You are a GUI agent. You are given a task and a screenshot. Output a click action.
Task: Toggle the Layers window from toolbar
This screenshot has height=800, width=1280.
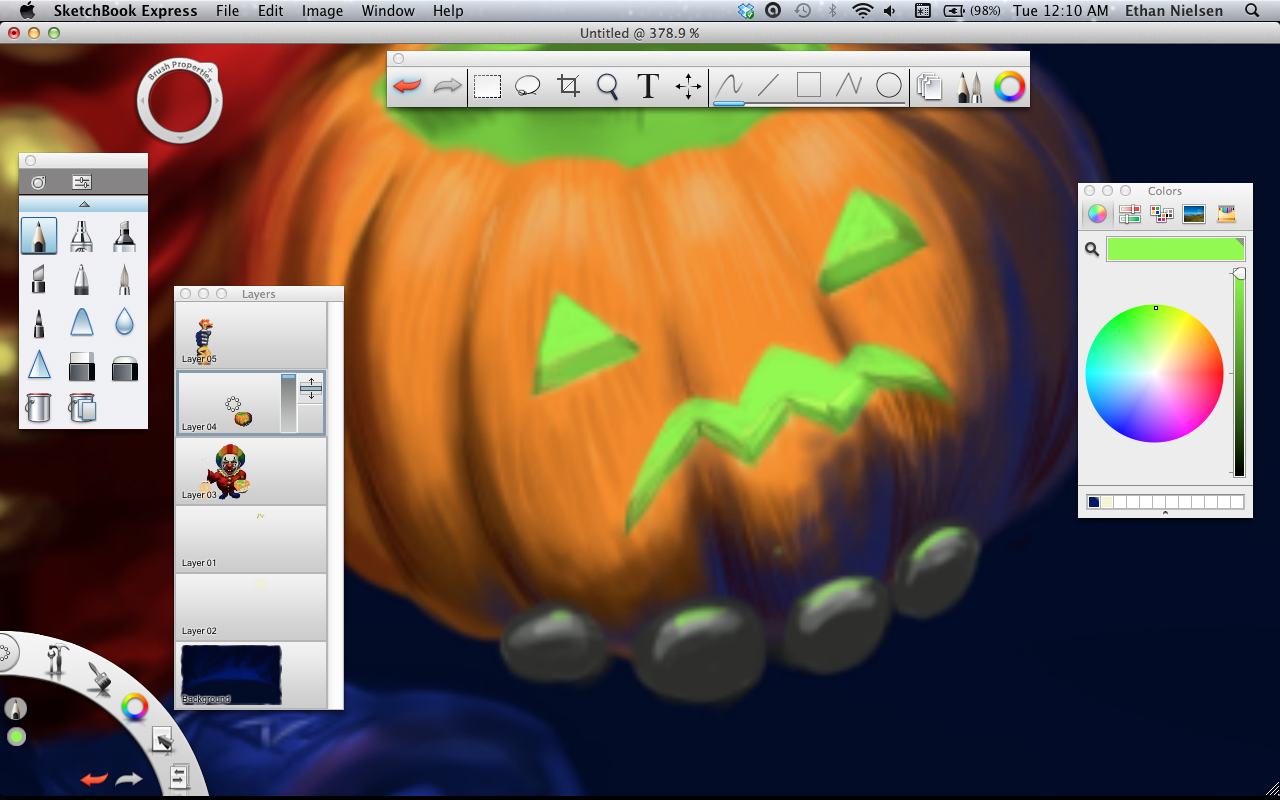pyautogui.click(x=930, y=87)
